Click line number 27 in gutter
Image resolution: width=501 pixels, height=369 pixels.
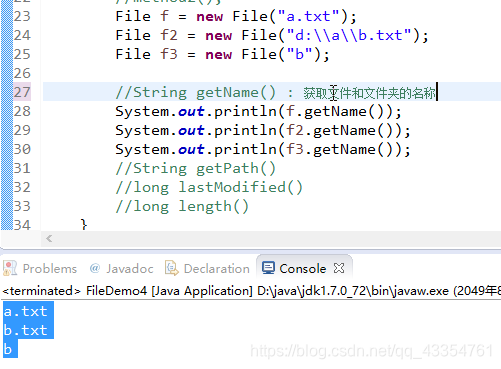click(x=22, y=92)
